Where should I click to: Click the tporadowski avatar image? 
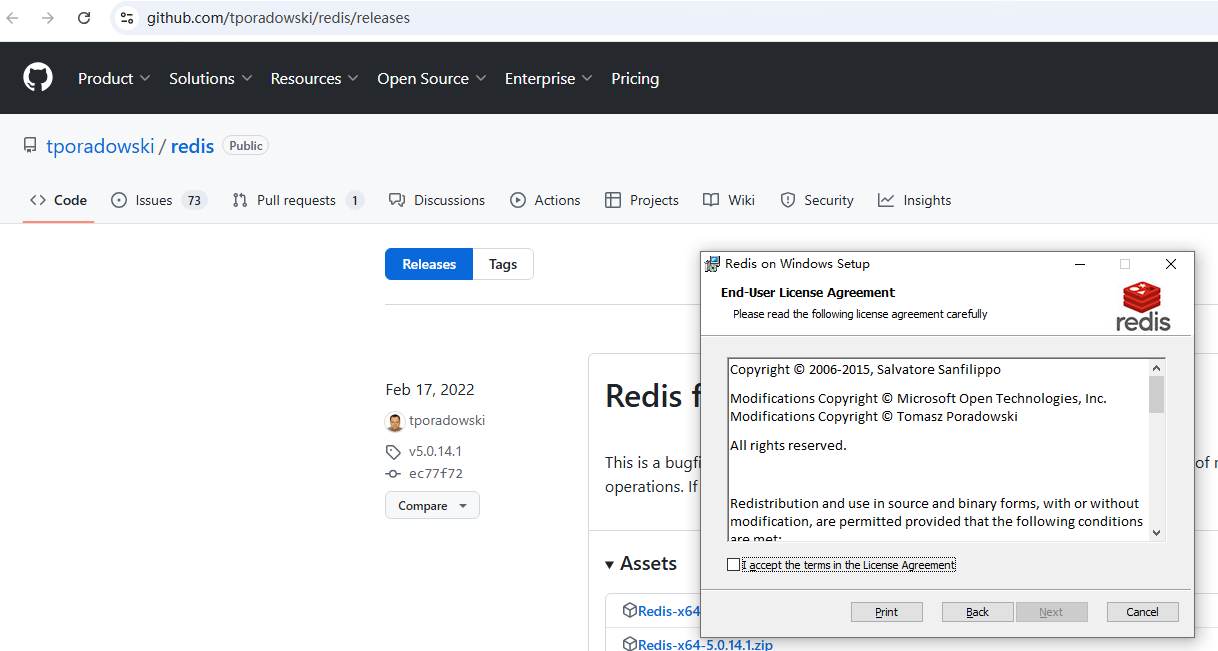click(x=395, y=422)
